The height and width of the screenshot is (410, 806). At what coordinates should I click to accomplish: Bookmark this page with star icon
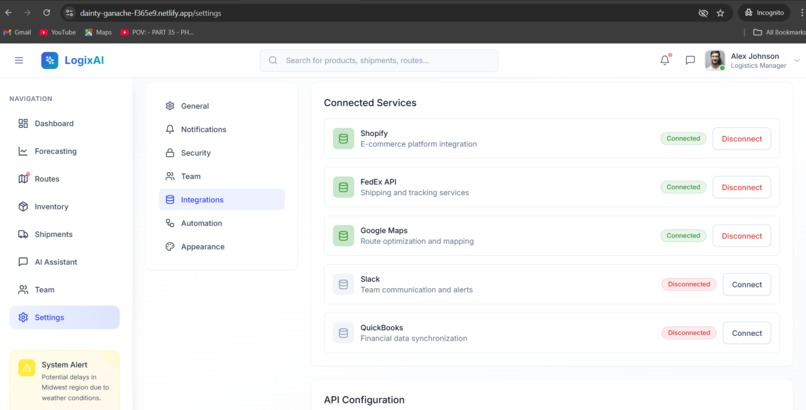point(721,13)
